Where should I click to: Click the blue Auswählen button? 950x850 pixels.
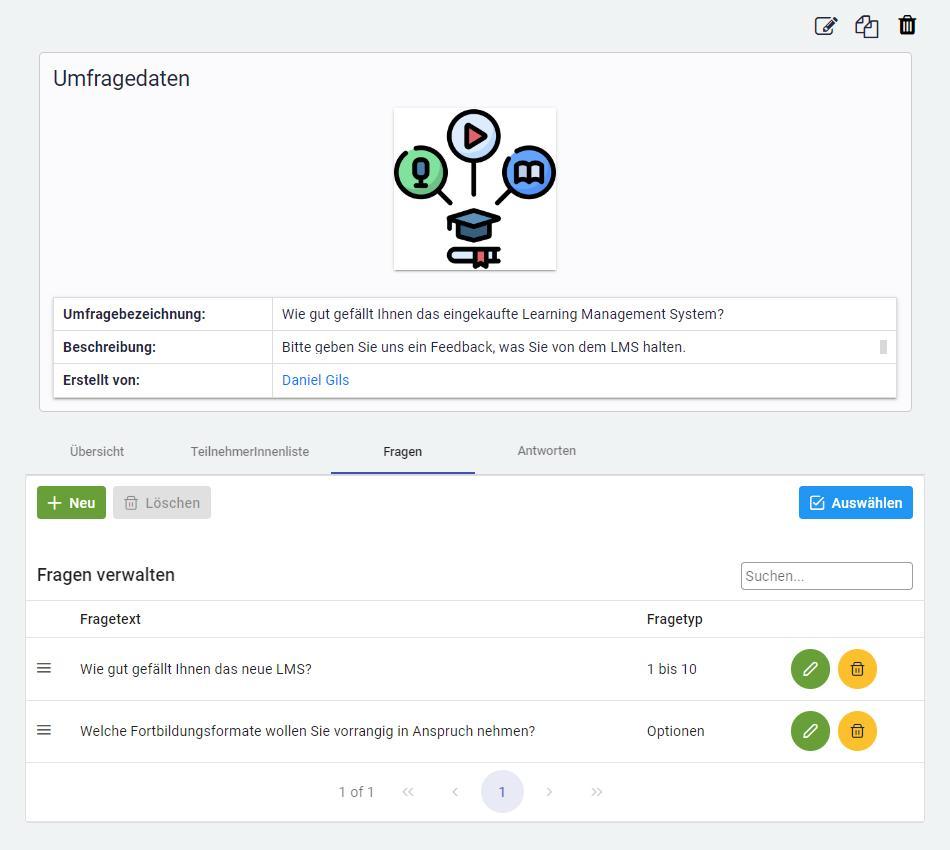(x=855, y=503)
